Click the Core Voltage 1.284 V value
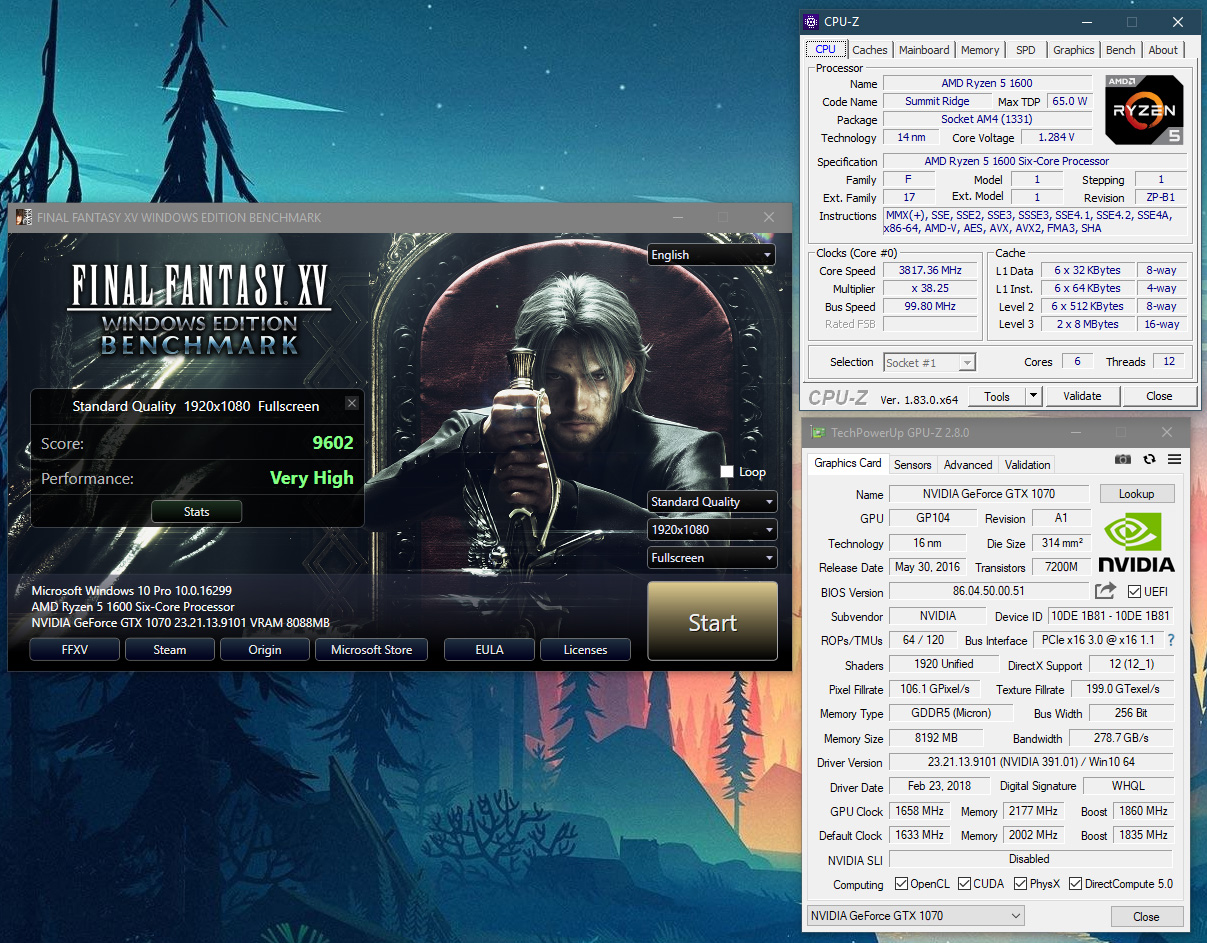Viewport: 1207px width, 943px height. [1056, 138]
